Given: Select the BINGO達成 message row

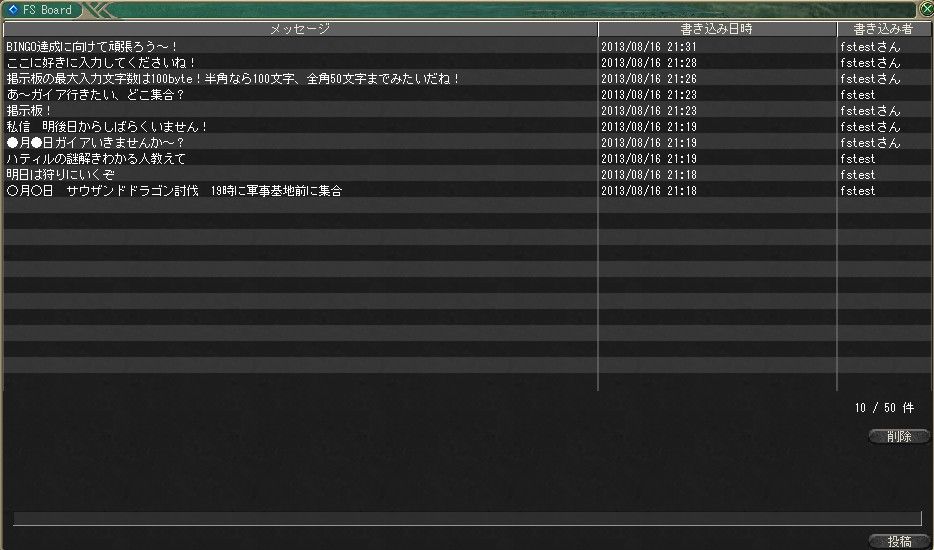Looking at the screenshot, I should pos(467,46).
